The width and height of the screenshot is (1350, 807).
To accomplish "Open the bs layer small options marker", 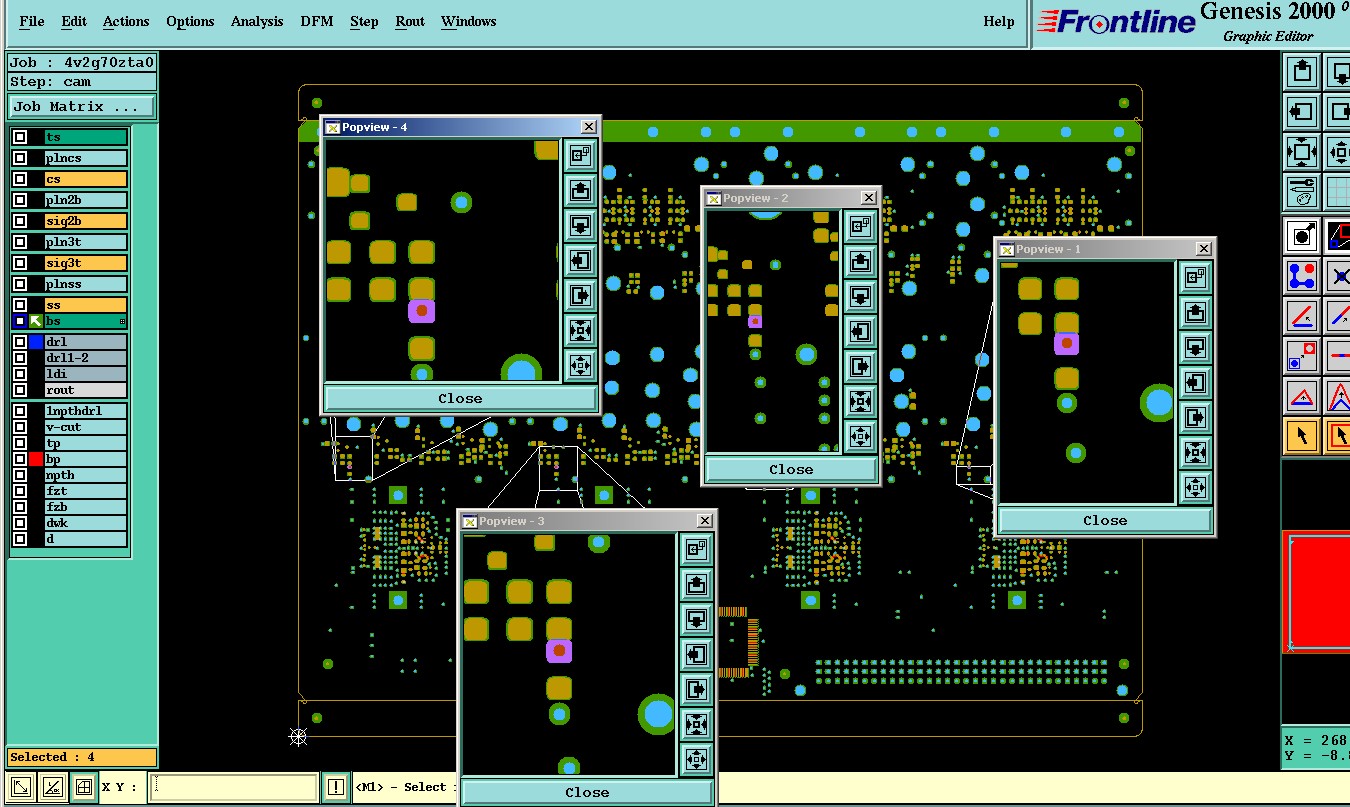I will click(123, 321).
